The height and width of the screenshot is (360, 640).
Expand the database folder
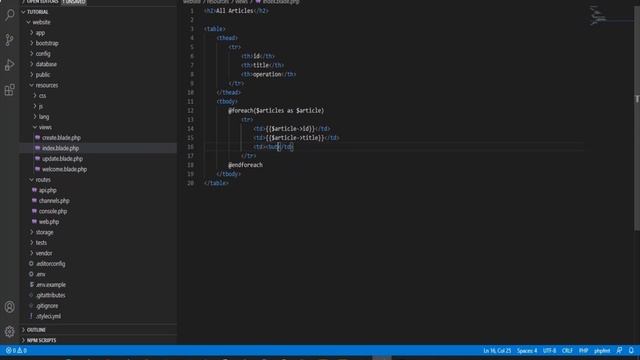point(46,64)
